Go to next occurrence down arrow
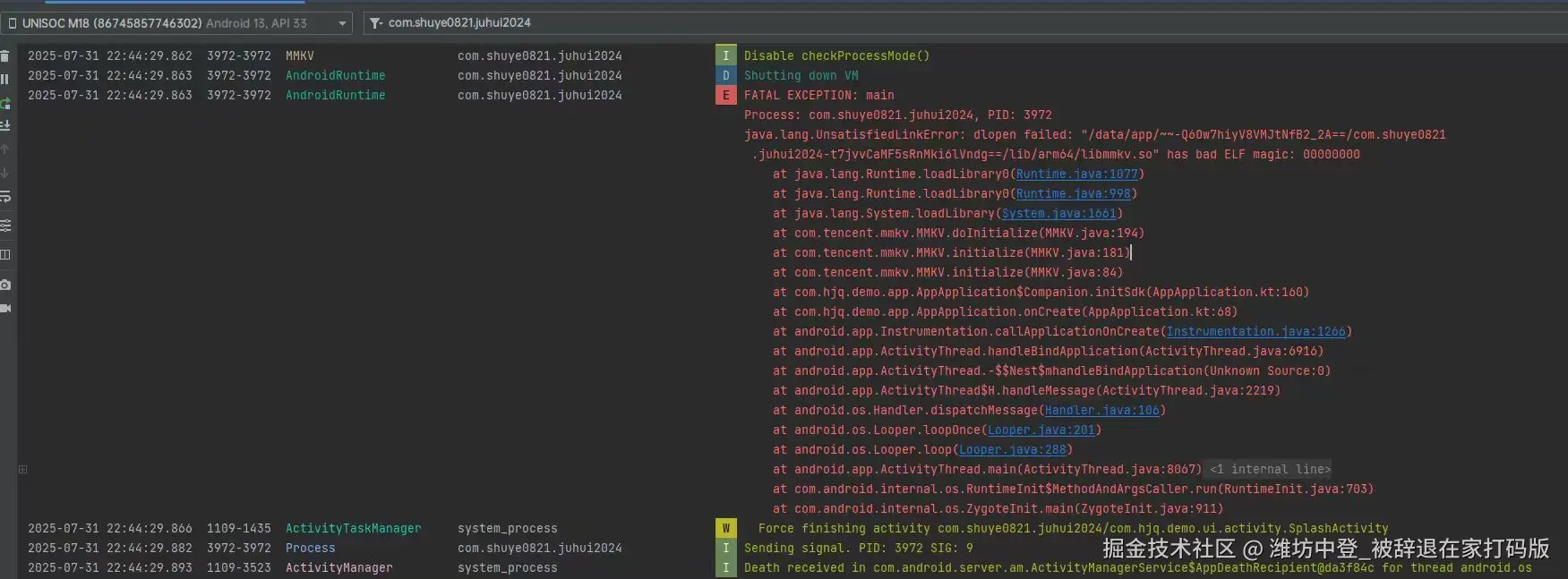Image resolution: width=1568 pixels, height=579 pixels. pos(4,173)
